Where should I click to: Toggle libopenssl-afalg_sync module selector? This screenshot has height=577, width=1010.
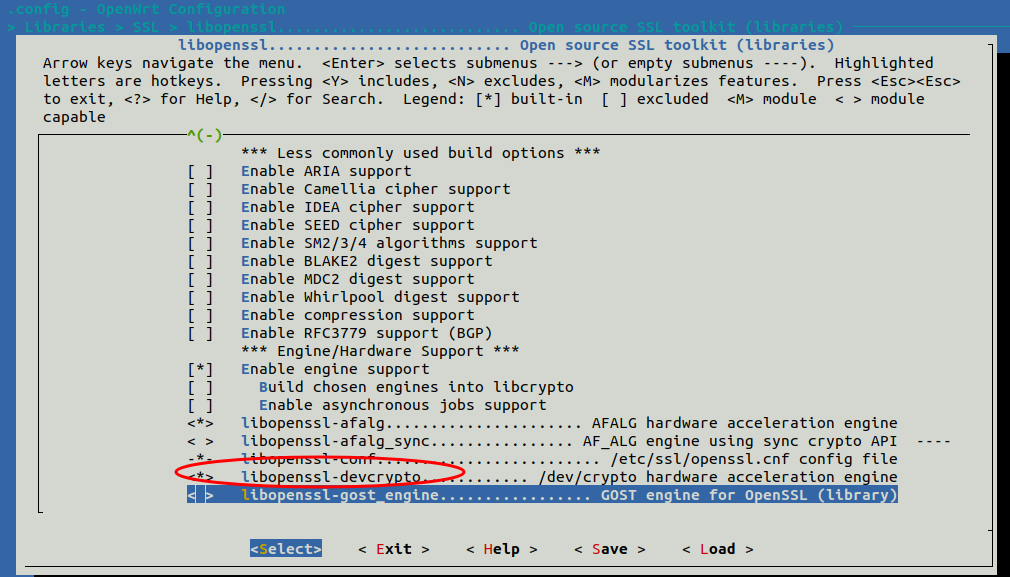point(200,442)
